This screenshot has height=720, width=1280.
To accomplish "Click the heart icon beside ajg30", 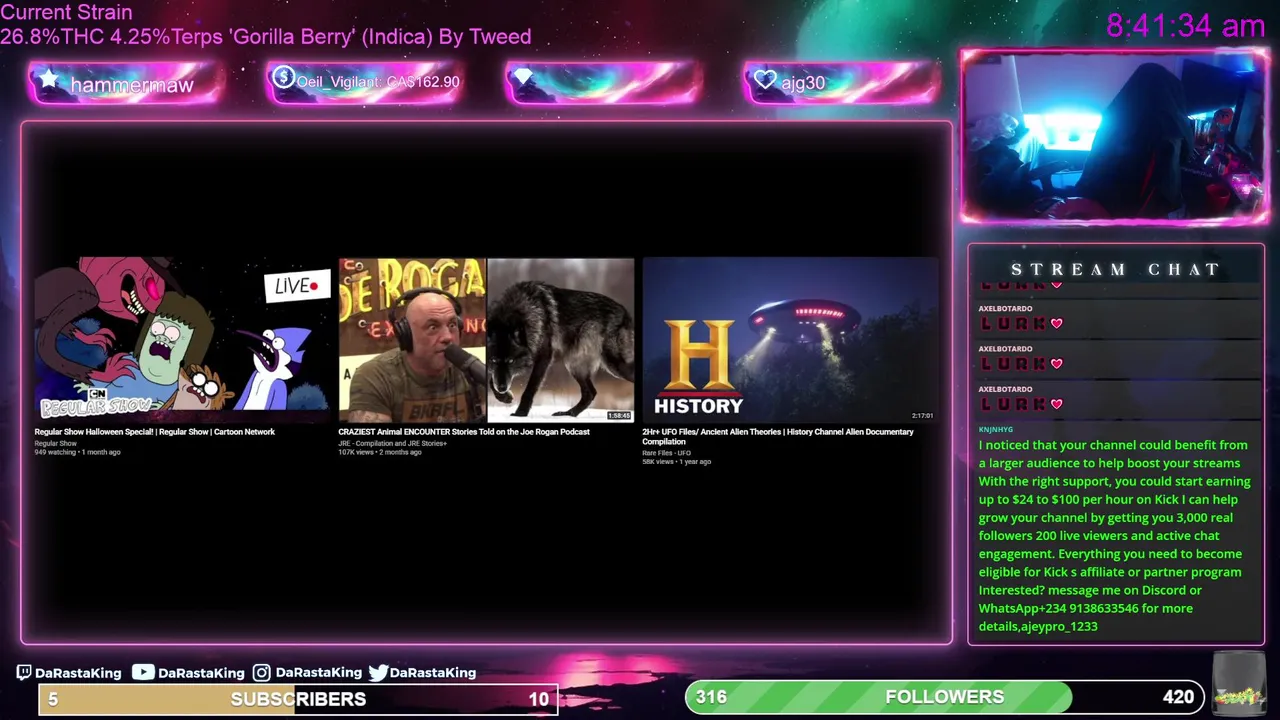I will (765, 80).
